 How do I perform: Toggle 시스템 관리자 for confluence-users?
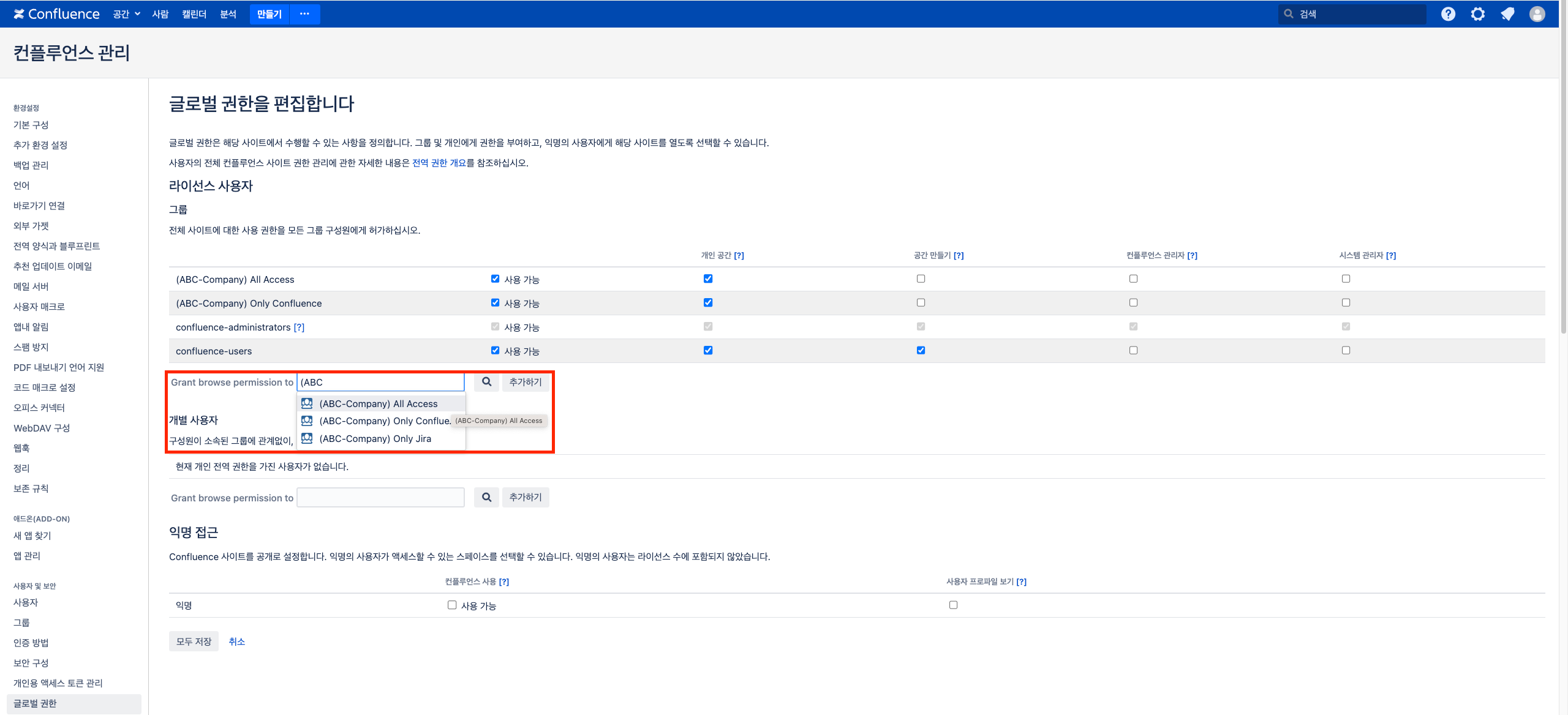[1346, 350]
